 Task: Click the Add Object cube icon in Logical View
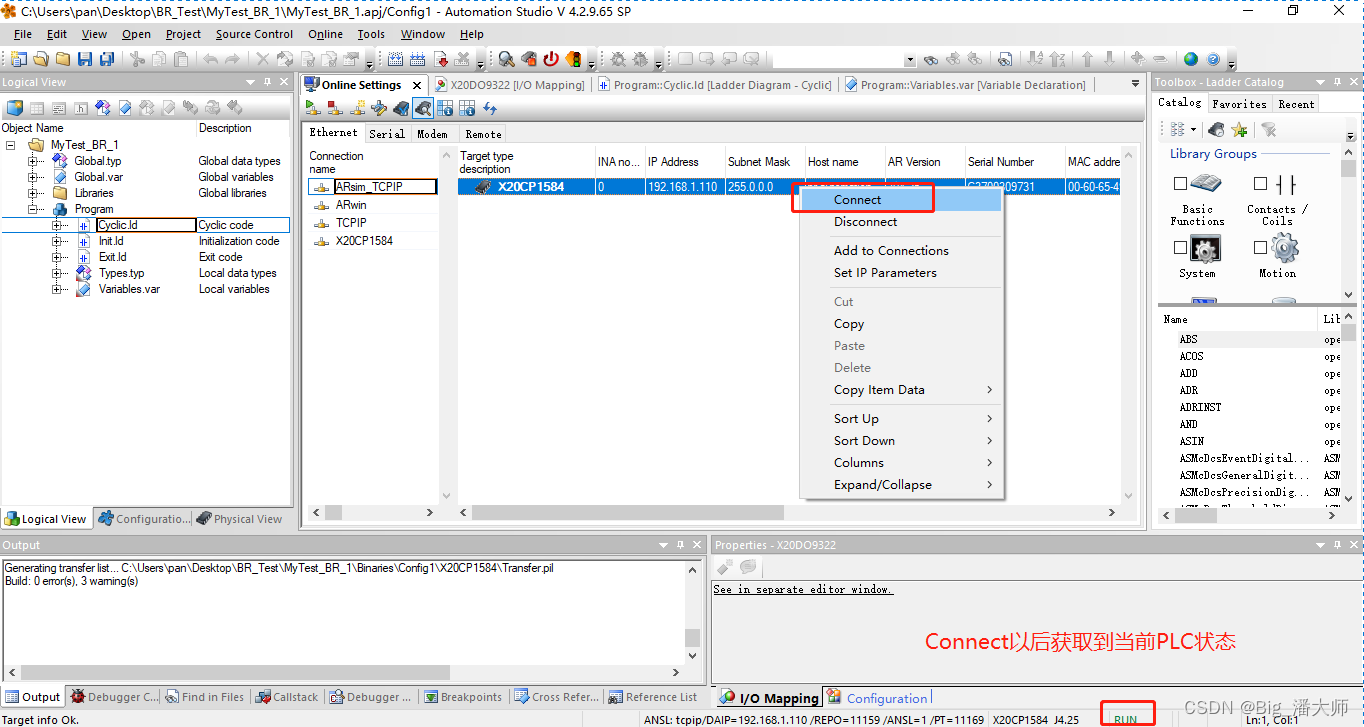(x=15, y=108)
